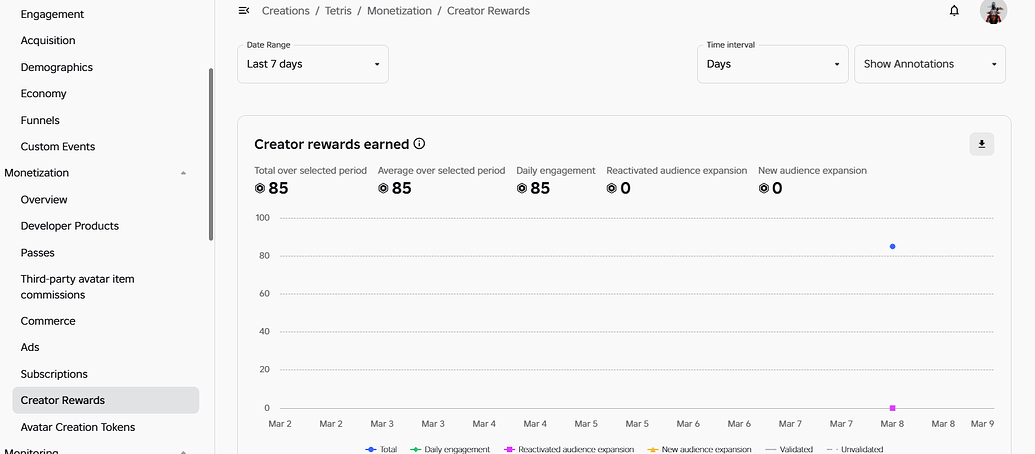The image size is (1035, 454).
Task: Open Funnels page
Action: [x=40, y=120]
